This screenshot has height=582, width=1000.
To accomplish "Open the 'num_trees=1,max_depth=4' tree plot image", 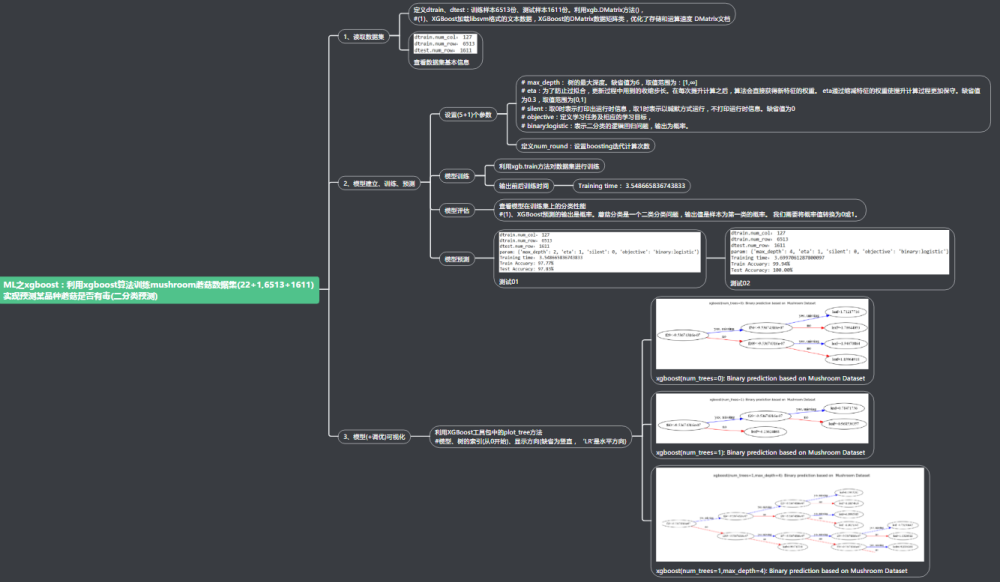I will pyautogui.click(x=790, y=515).
